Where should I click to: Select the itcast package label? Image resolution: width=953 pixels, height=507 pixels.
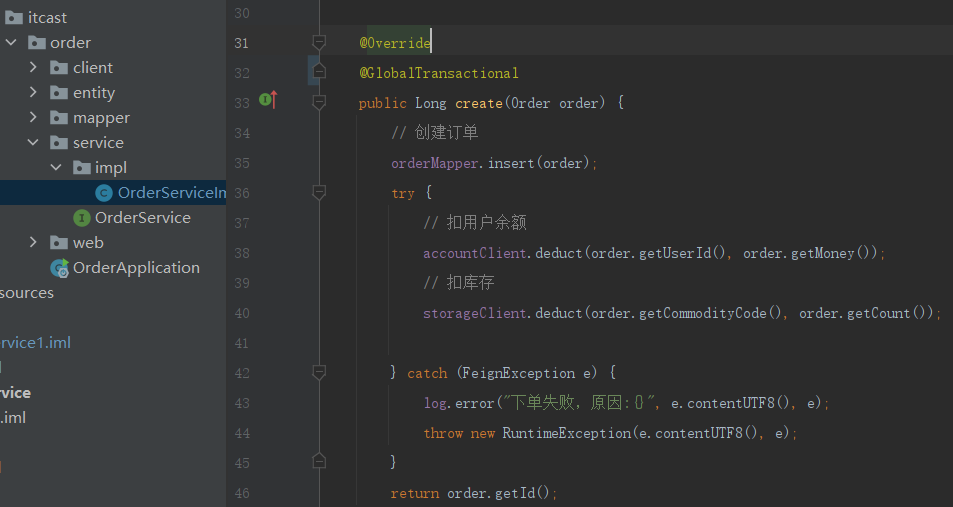47,18
